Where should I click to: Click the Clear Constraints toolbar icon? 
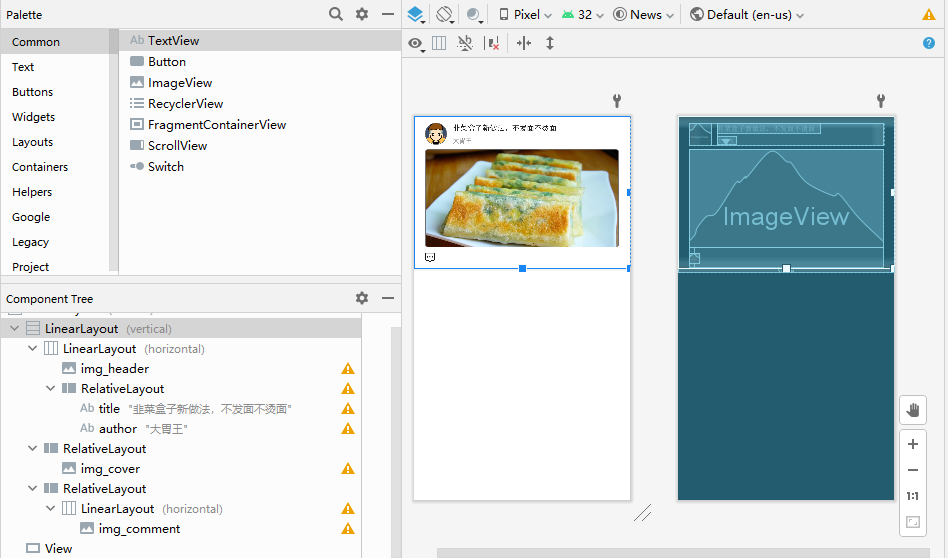[x=492, y=43]
